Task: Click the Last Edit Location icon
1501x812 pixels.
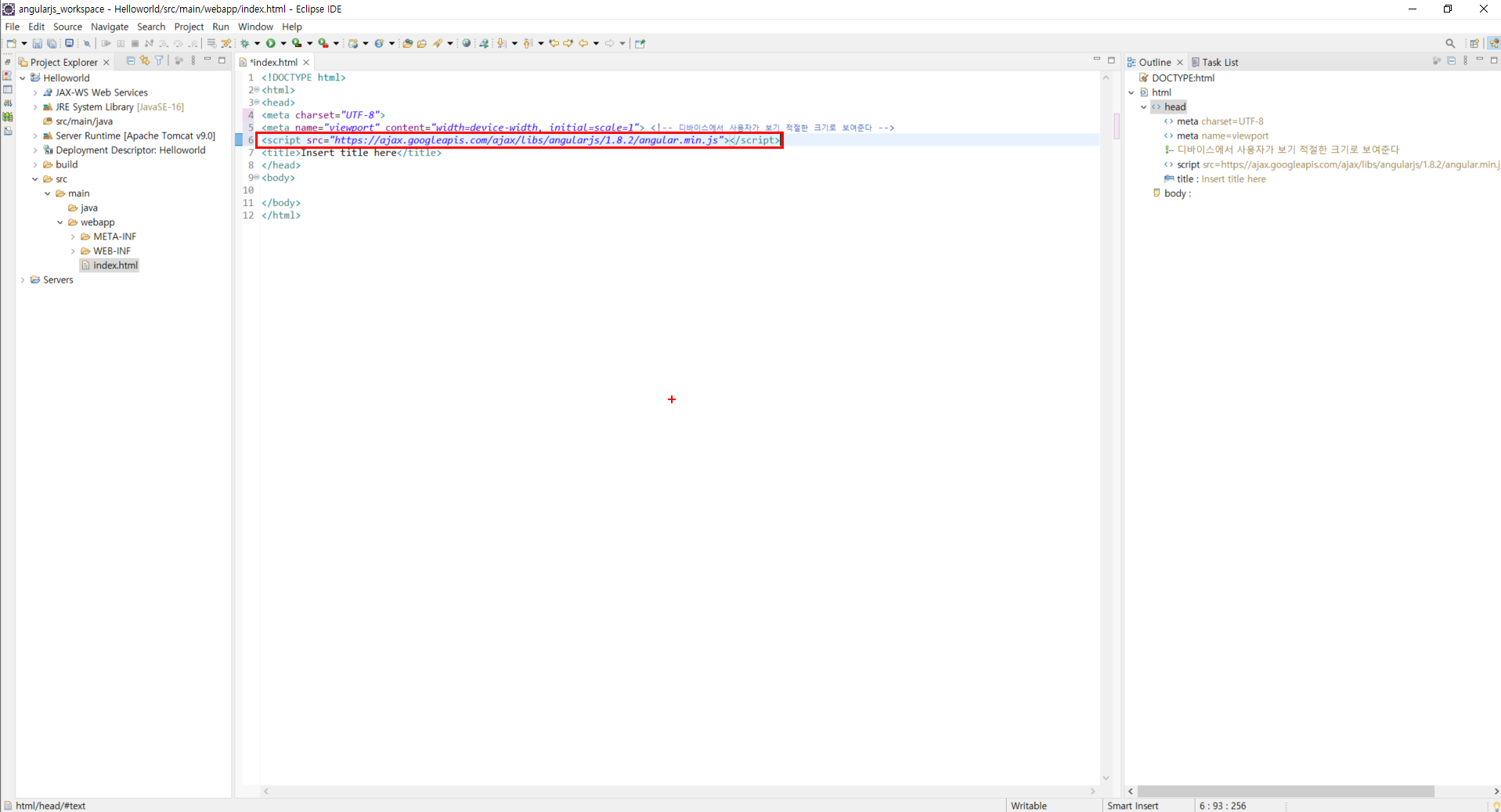Action: (x=554, y=44)
